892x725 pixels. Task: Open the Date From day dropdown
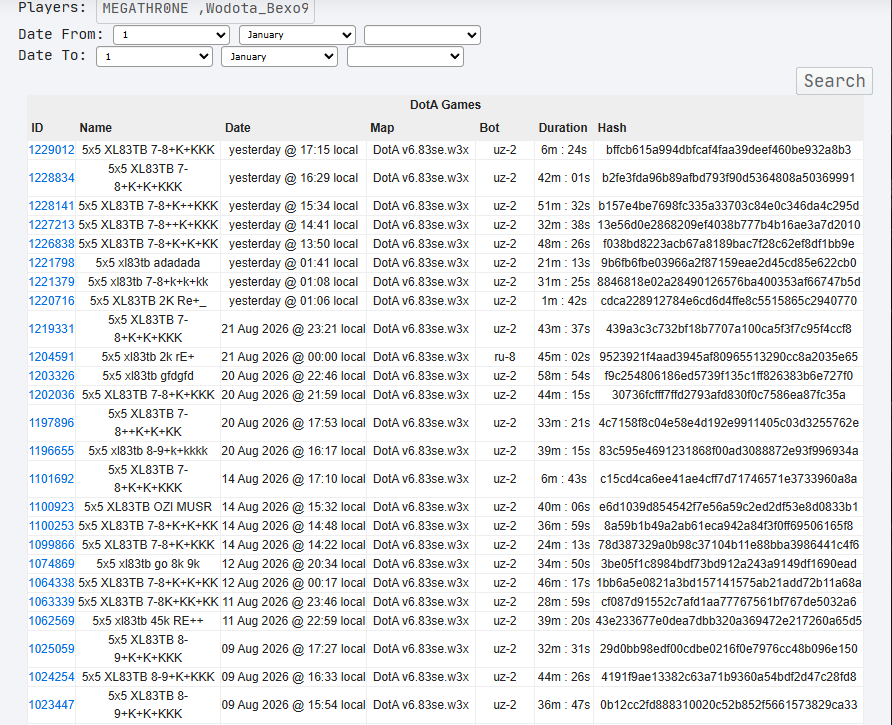click(x=171, y=35)
